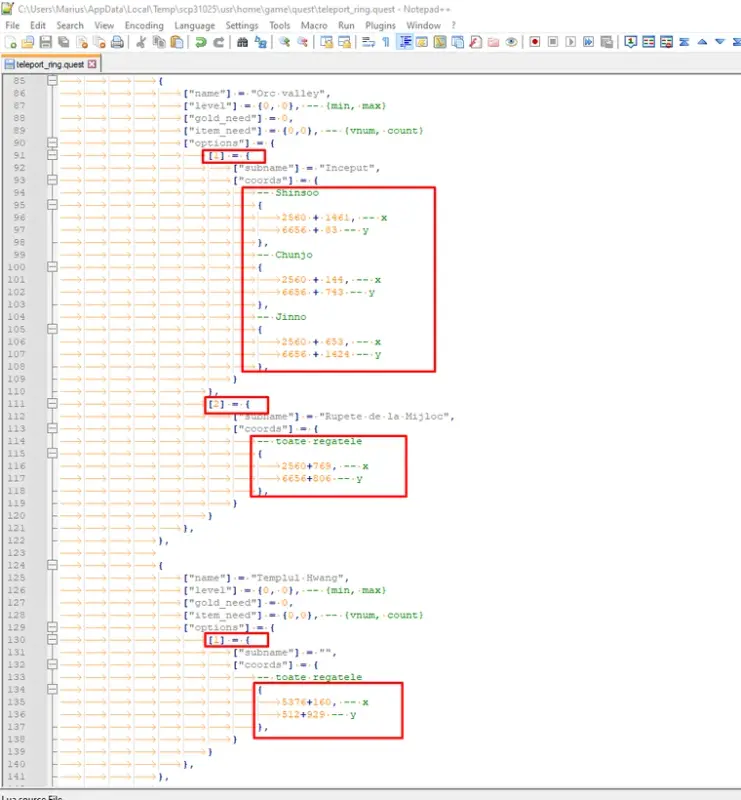741x800 pixels.
Task: Open the question mark help menu
Action: pos(453,26)
